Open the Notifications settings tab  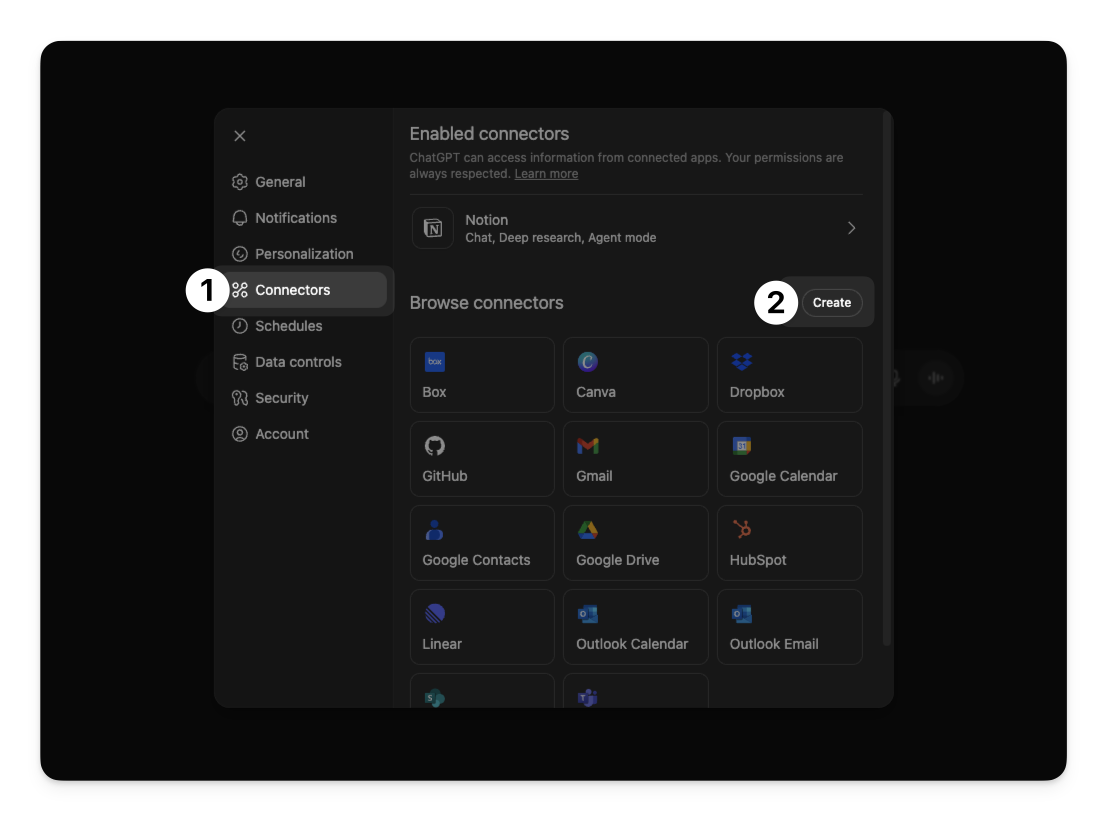click(x=304, y=217)
